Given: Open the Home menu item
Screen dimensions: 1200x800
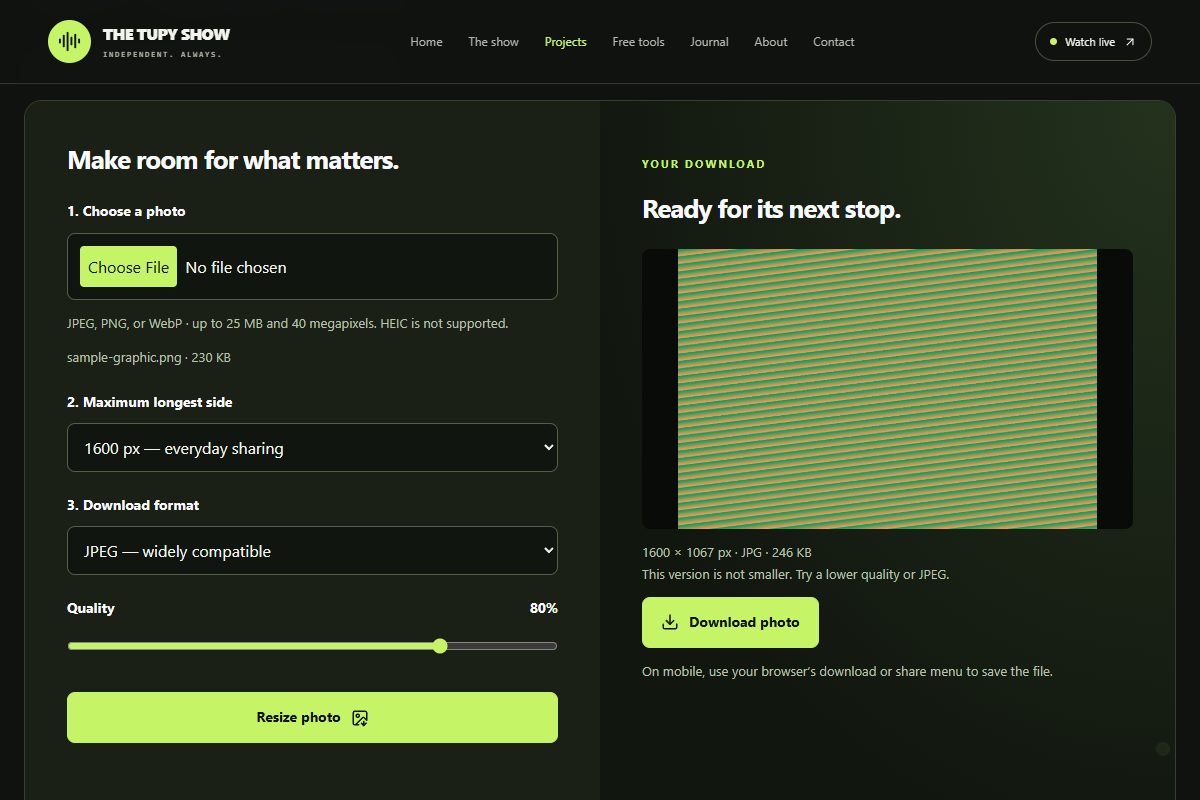Looking at the screenshot, I should point(426,42).
